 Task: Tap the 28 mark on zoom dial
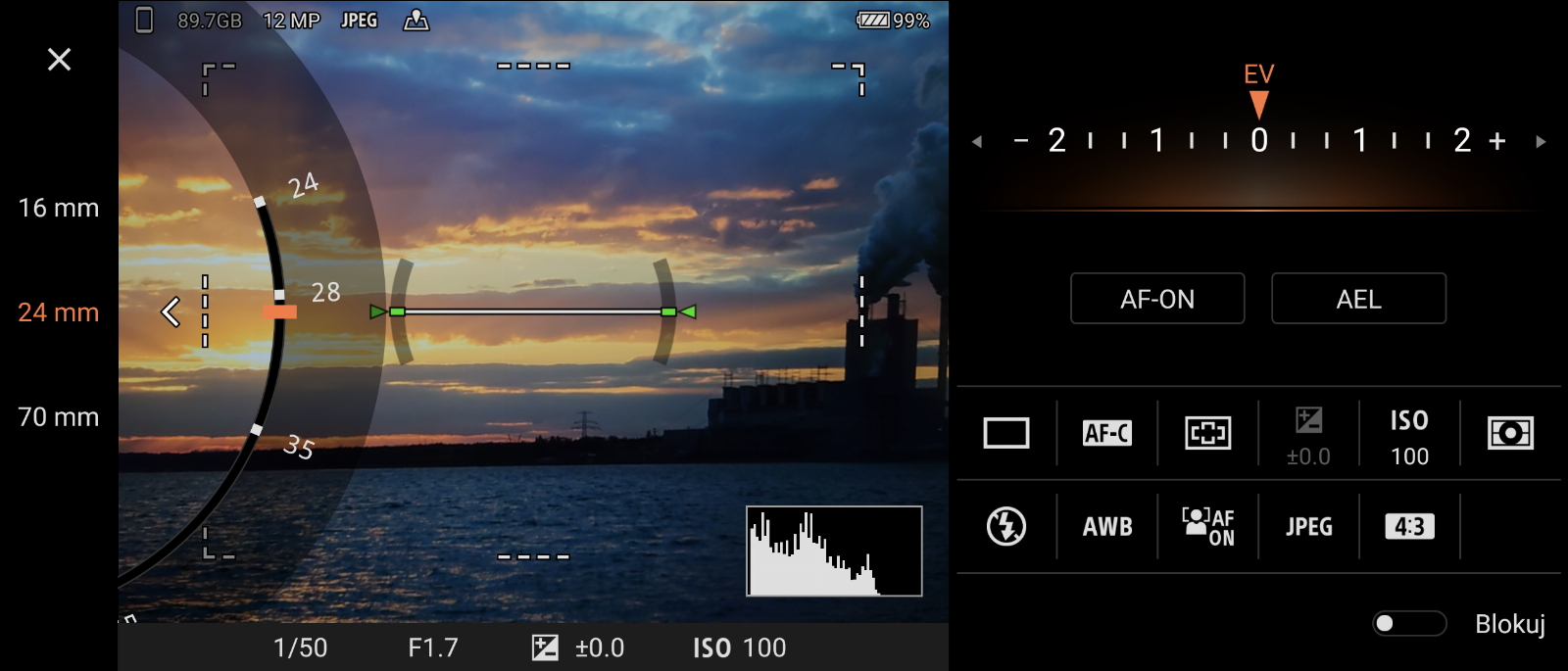click(x=325, y=292)
